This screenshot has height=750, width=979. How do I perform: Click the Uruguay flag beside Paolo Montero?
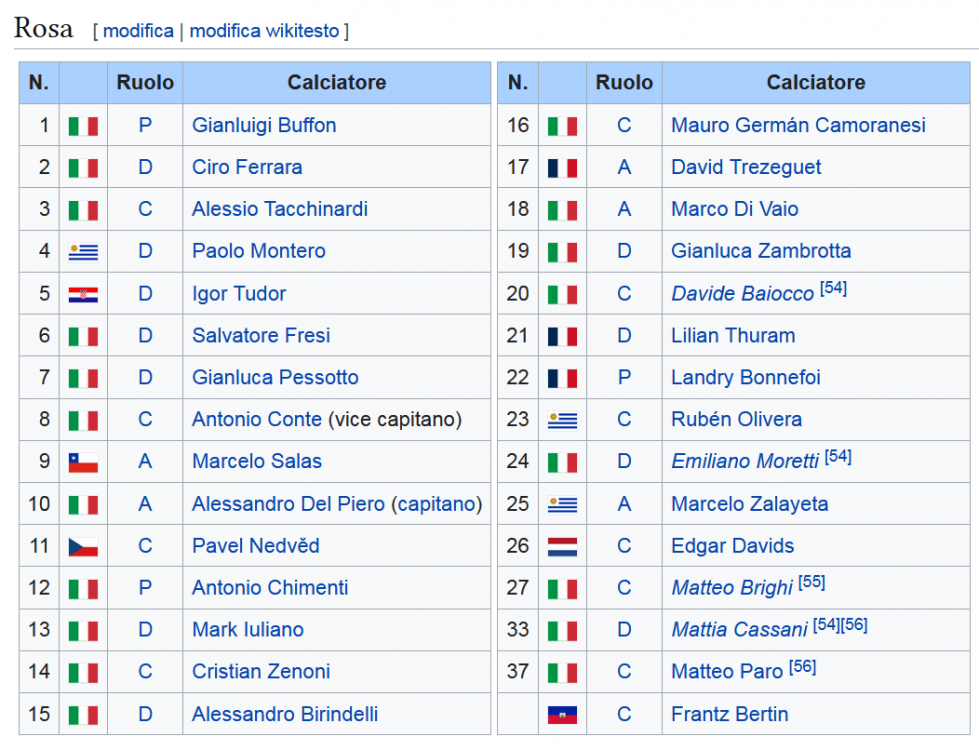coord(83,252)
